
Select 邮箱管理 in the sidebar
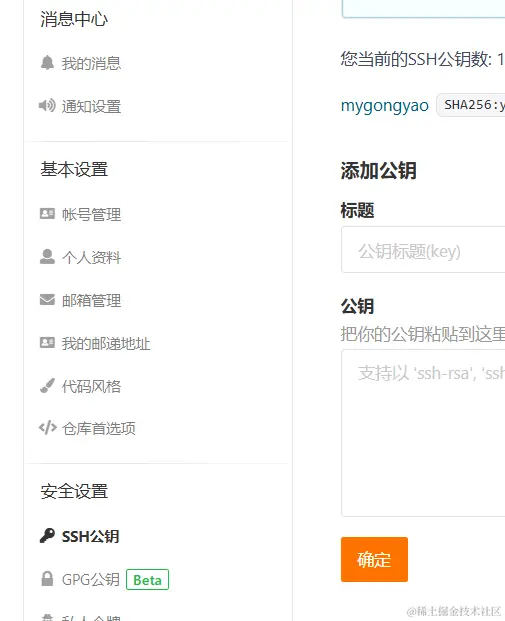(91, 300)
